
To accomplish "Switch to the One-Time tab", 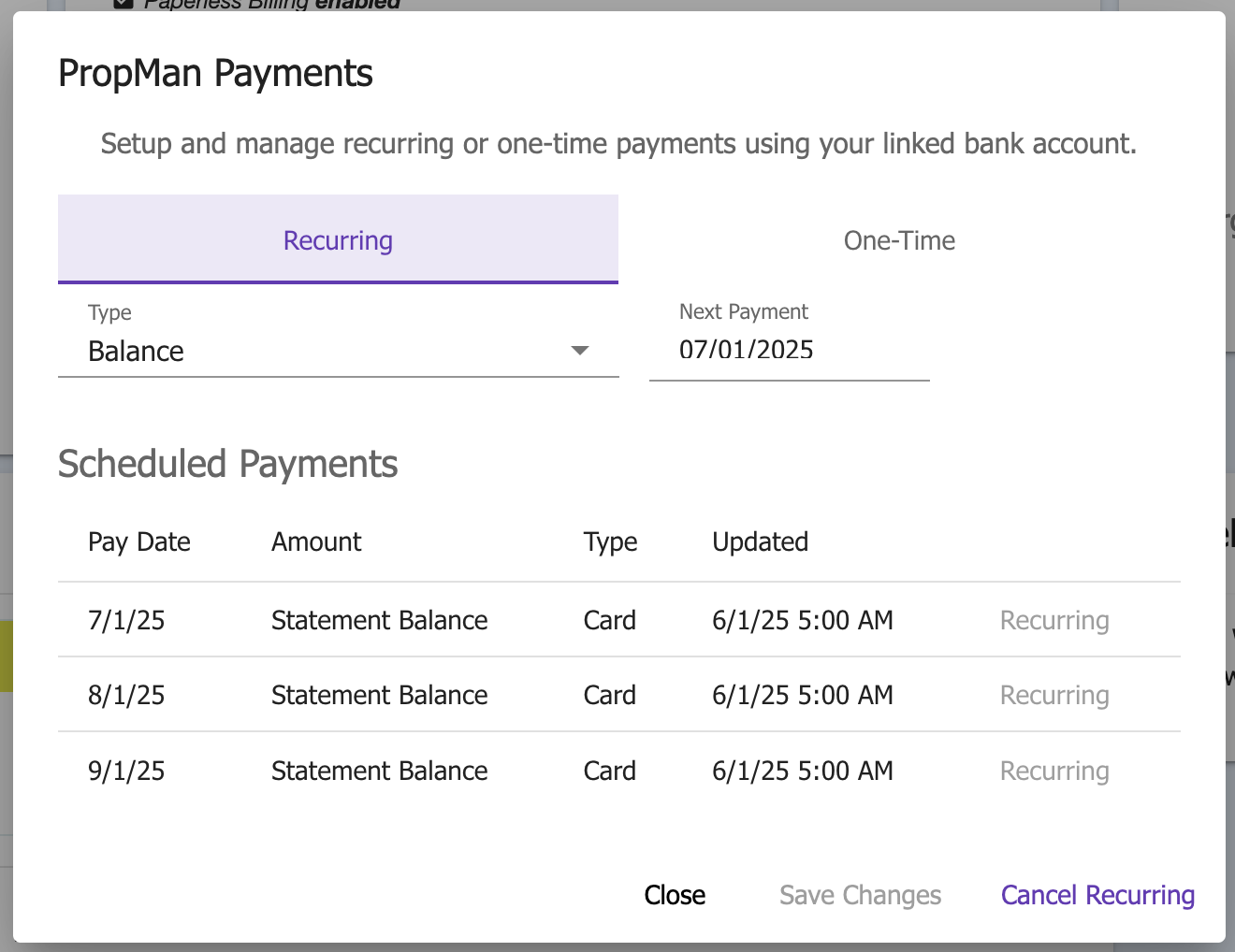I will tap(899, 240).
